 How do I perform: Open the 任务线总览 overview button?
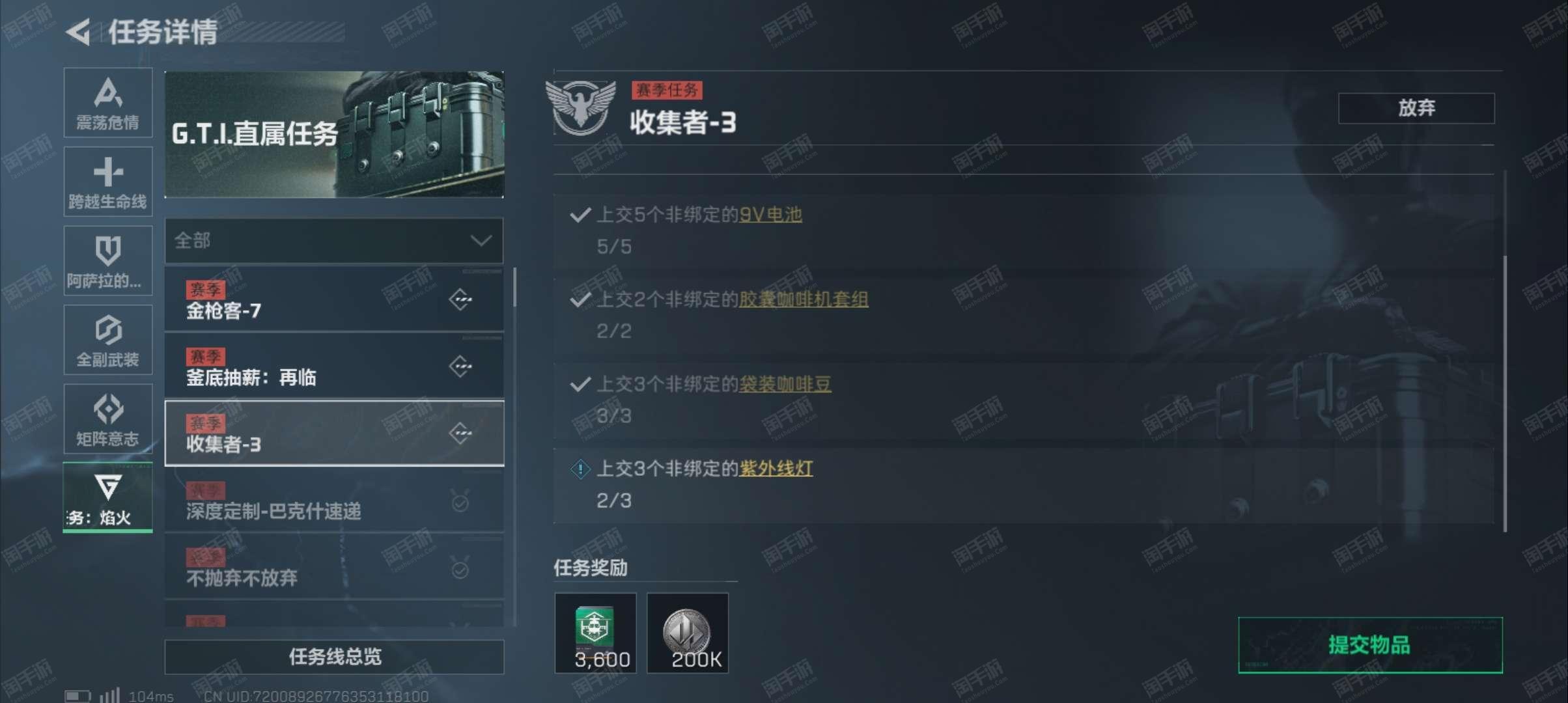click(334, 657)
